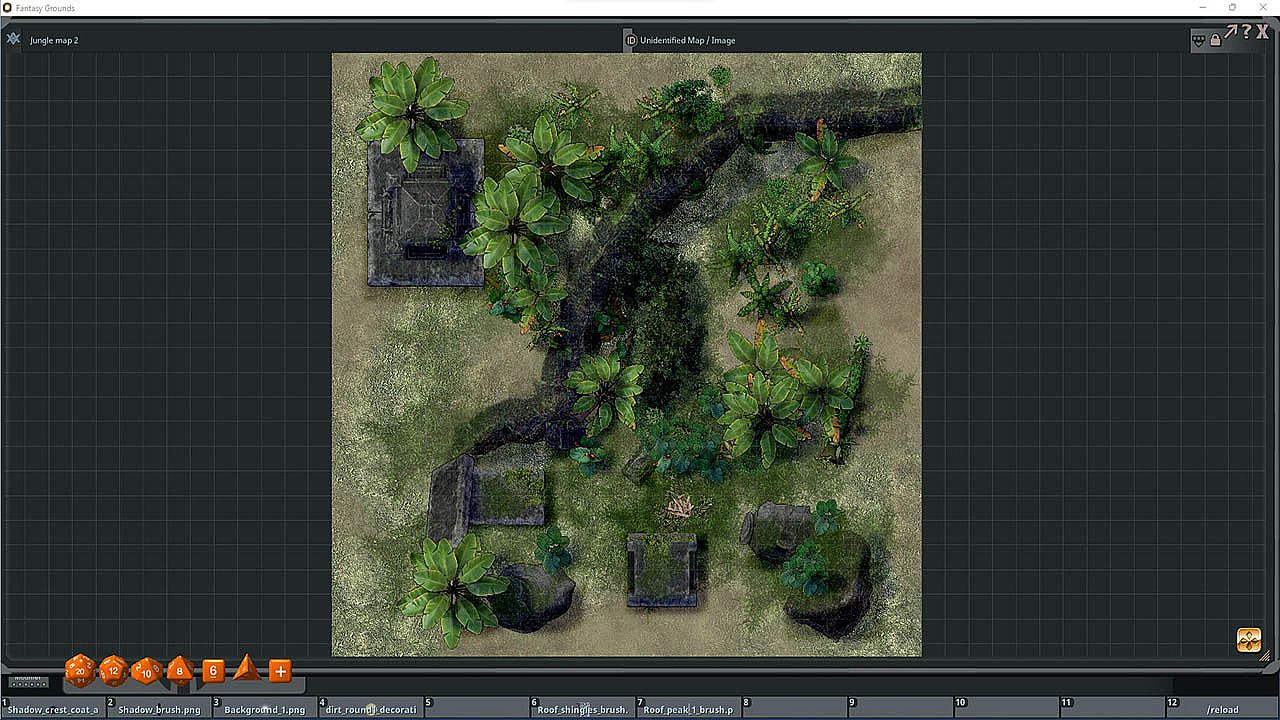Toggle the image lock padlock
Screen dimensions: 1280x720
1215,40
